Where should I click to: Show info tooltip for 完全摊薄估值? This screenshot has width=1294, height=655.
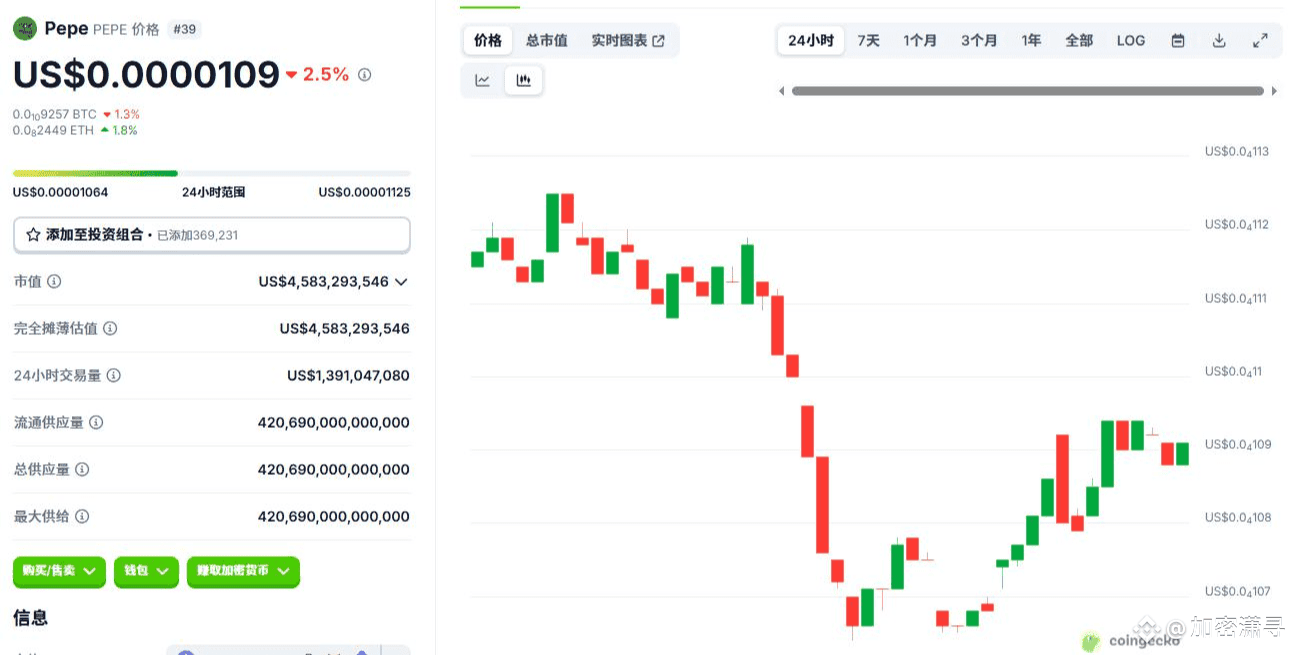(110, 329)
